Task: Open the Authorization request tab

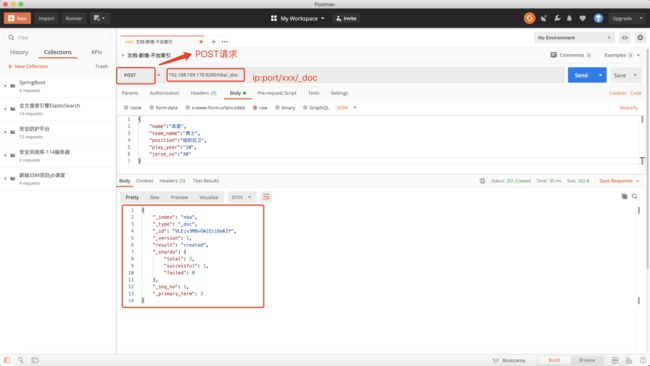Action: tap(164, 93)
